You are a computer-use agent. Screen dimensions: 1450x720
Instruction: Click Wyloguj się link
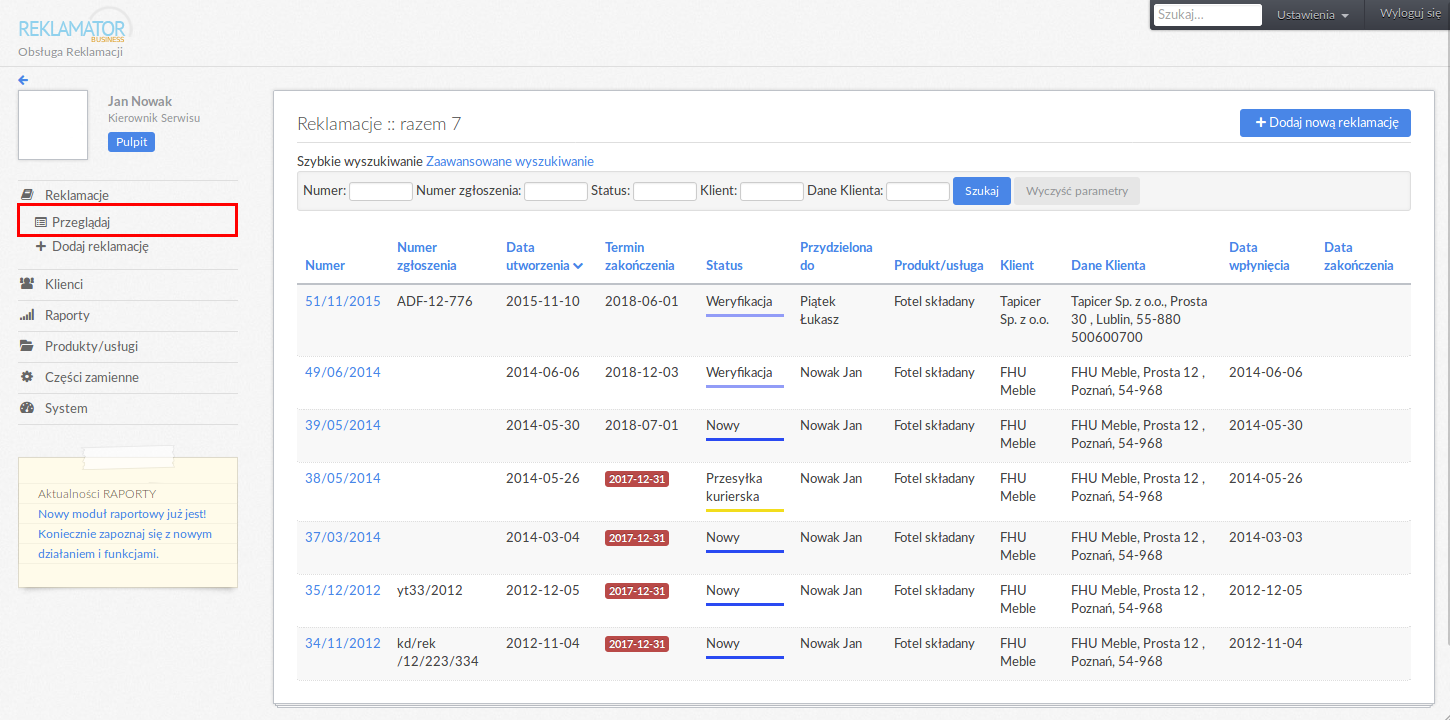(1410, 13)
